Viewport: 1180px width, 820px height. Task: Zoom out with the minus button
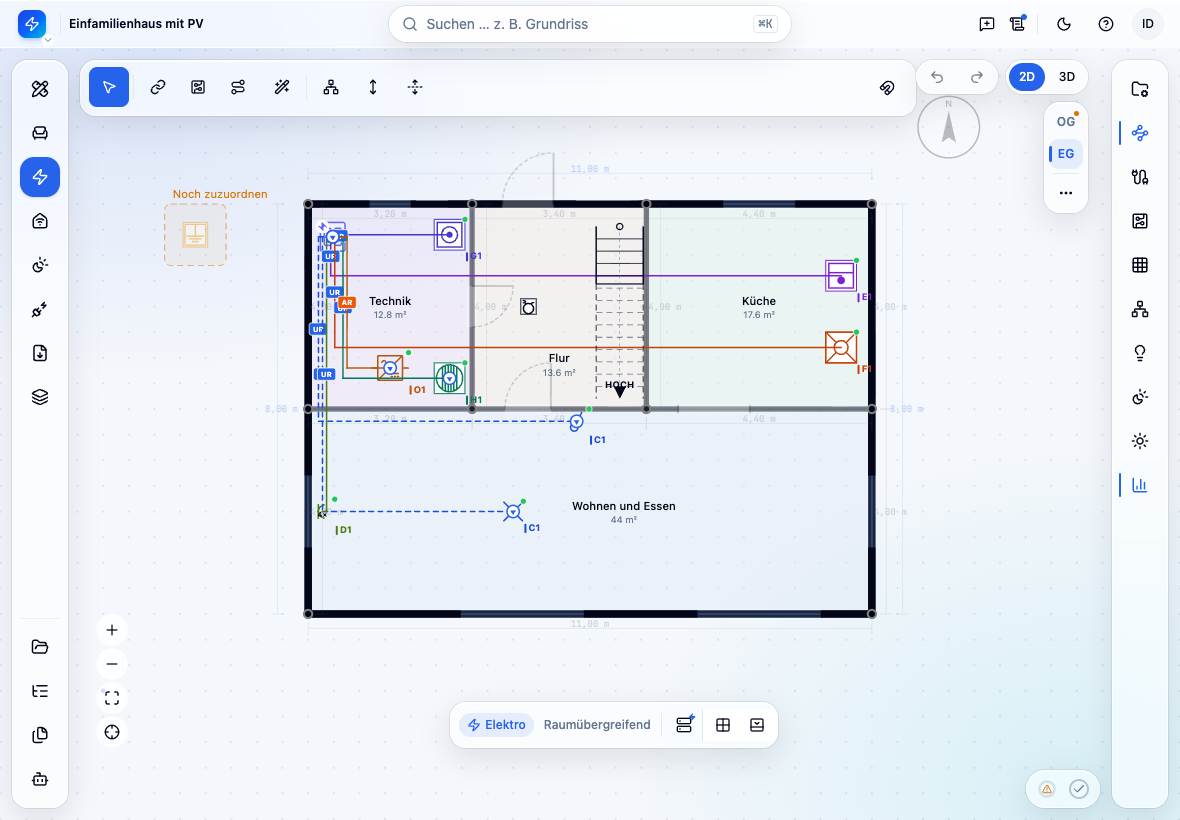(x=112, y=664)
